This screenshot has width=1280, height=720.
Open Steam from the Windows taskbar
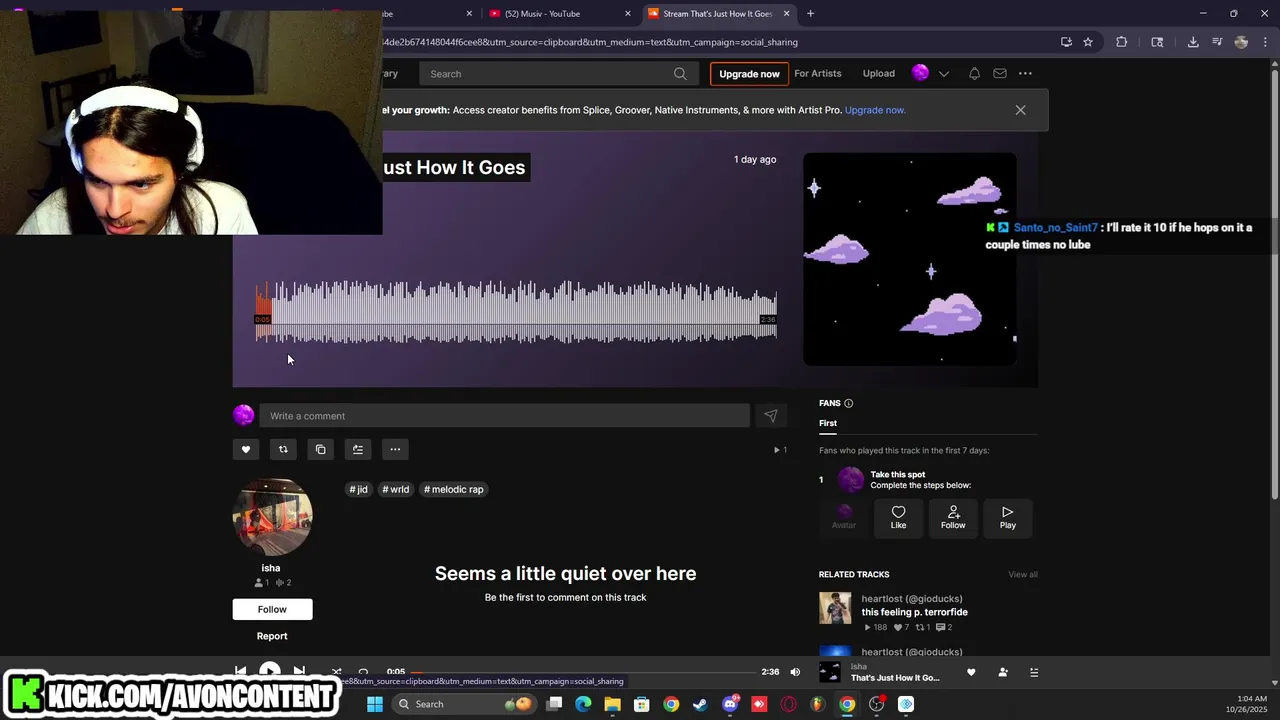click(700, 704)
